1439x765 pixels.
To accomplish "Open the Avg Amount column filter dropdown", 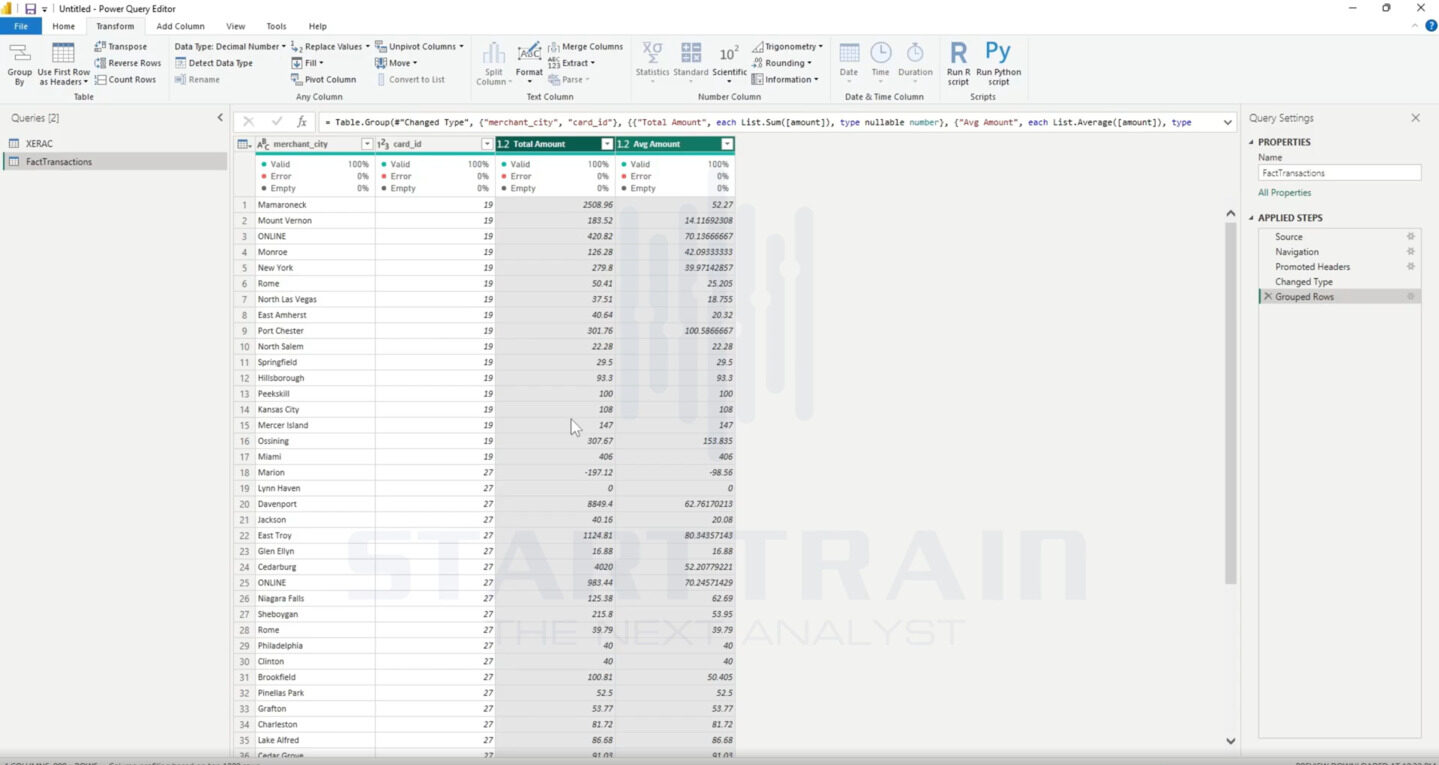I will coord(727,144).
